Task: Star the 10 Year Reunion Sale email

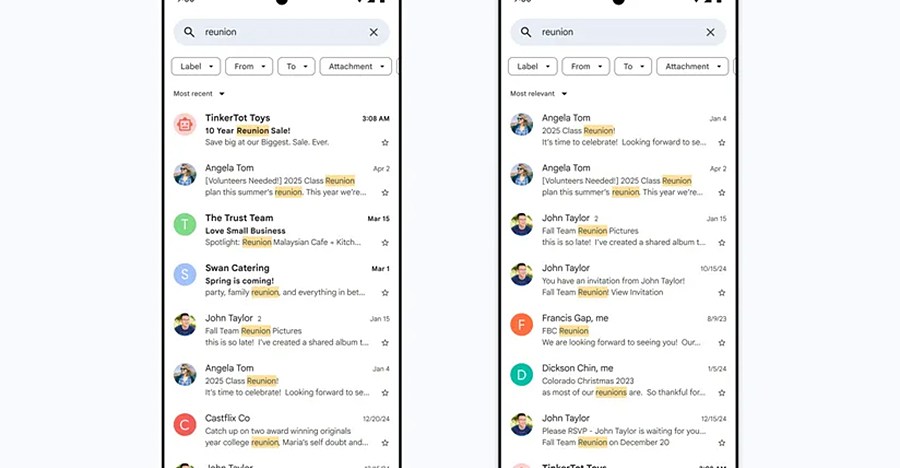Action: 385,142
